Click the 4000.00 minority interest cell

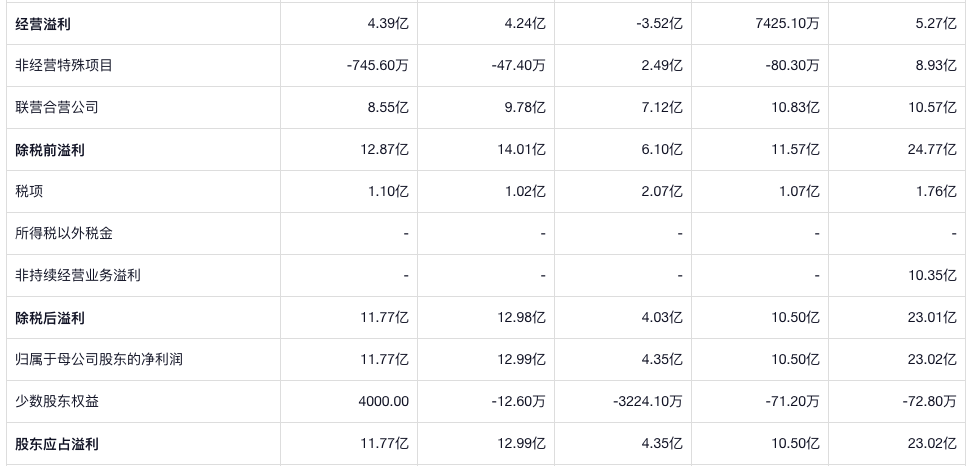coord(383,402)
